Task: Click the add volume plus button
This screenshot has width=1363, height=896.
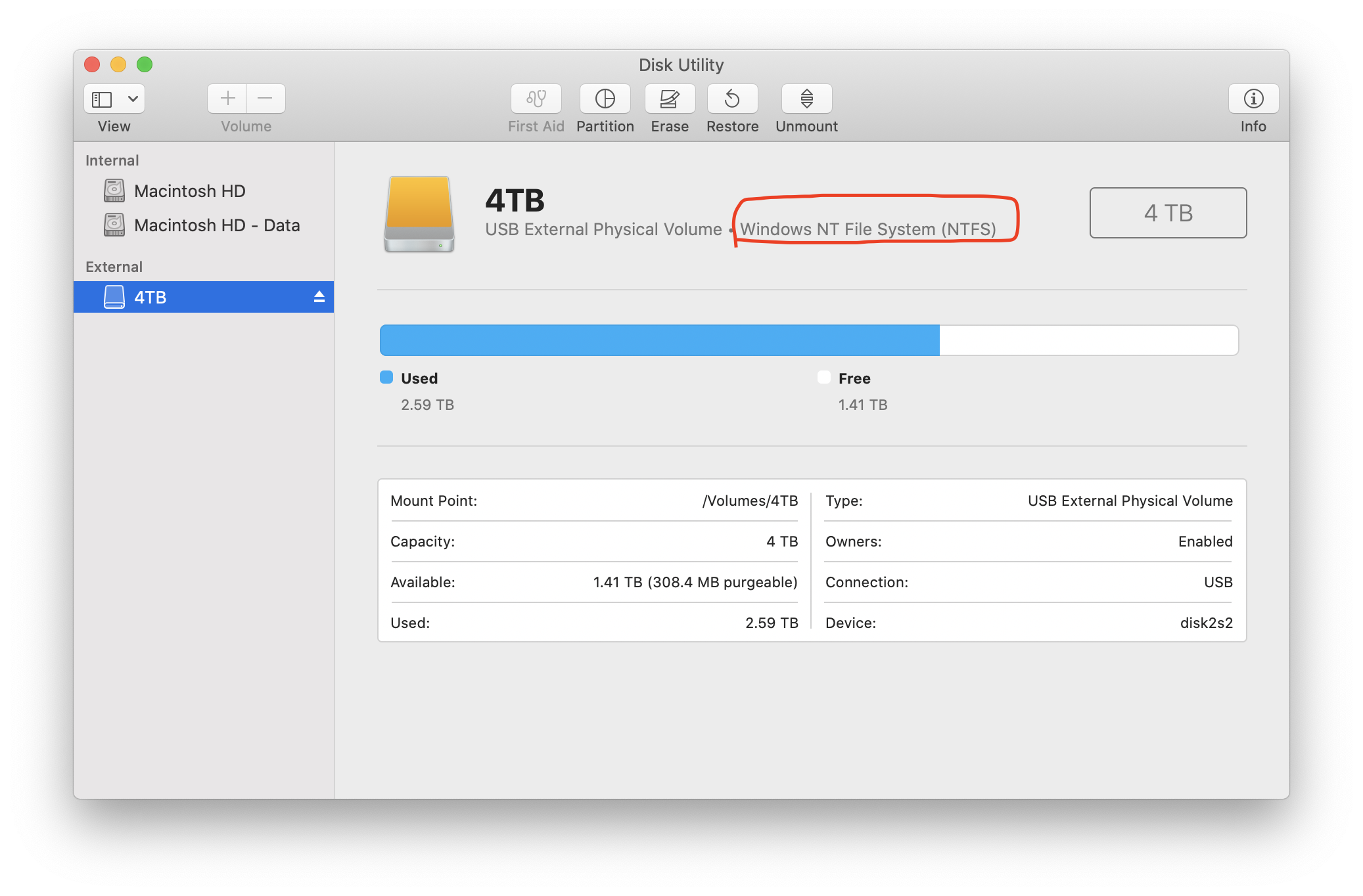Action: (x=227, y=99)
